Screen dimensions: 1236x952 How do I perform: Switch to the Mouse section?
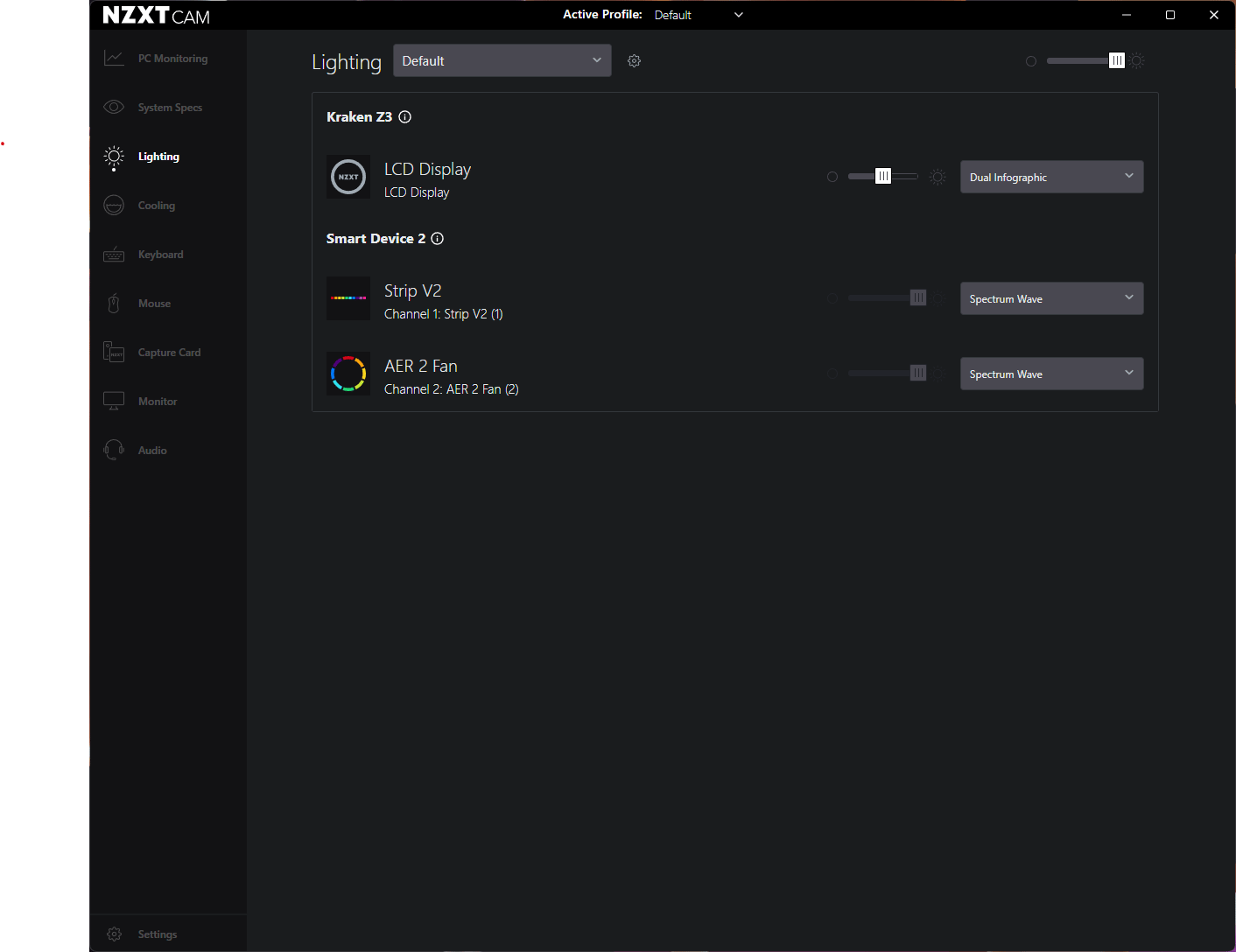[154, 304]
